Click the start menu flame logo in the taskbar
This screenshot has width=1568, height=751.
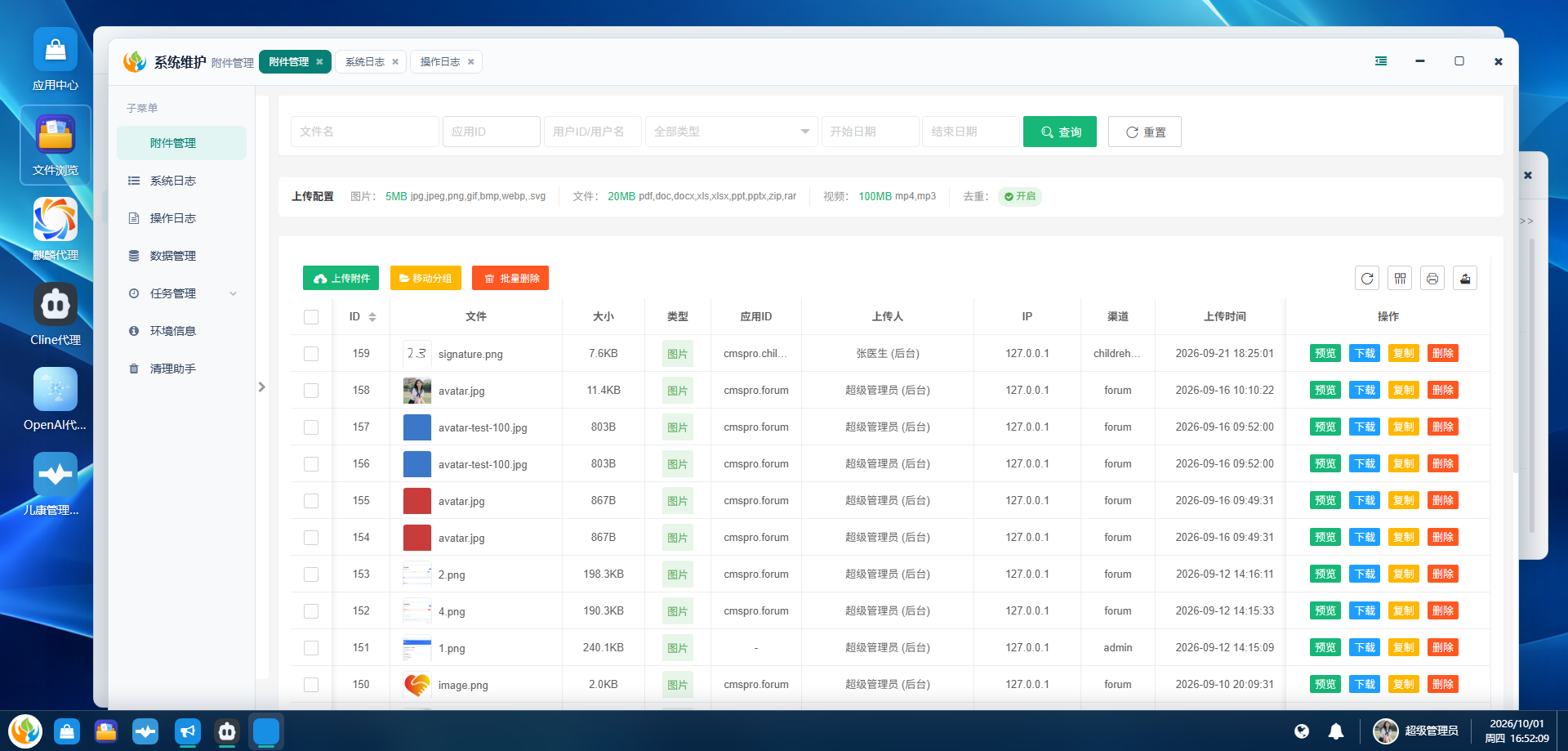tap(25, 731)
